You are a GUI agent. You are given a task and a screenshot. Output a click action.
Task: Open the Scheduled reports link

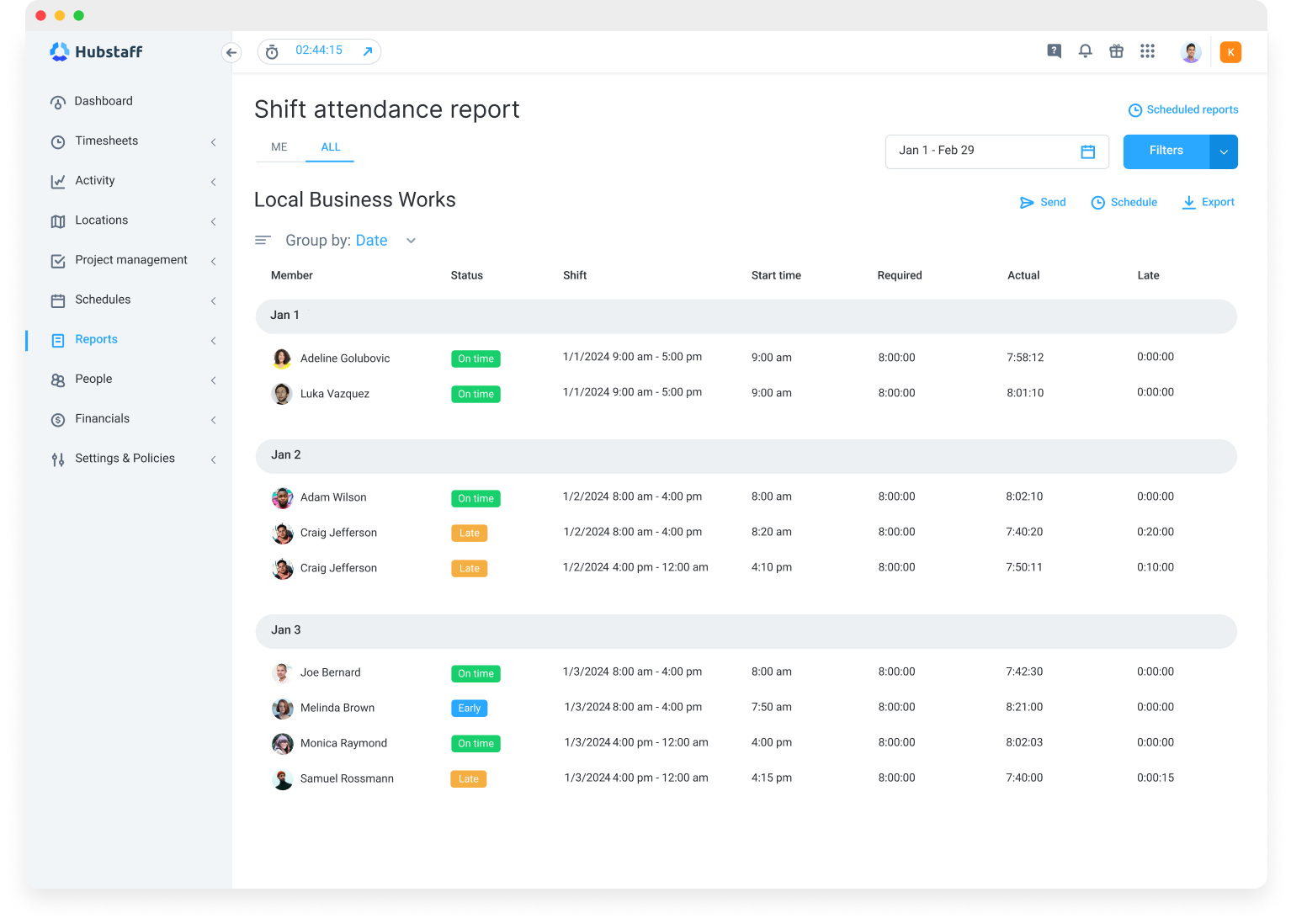[x=1183, y=110]
